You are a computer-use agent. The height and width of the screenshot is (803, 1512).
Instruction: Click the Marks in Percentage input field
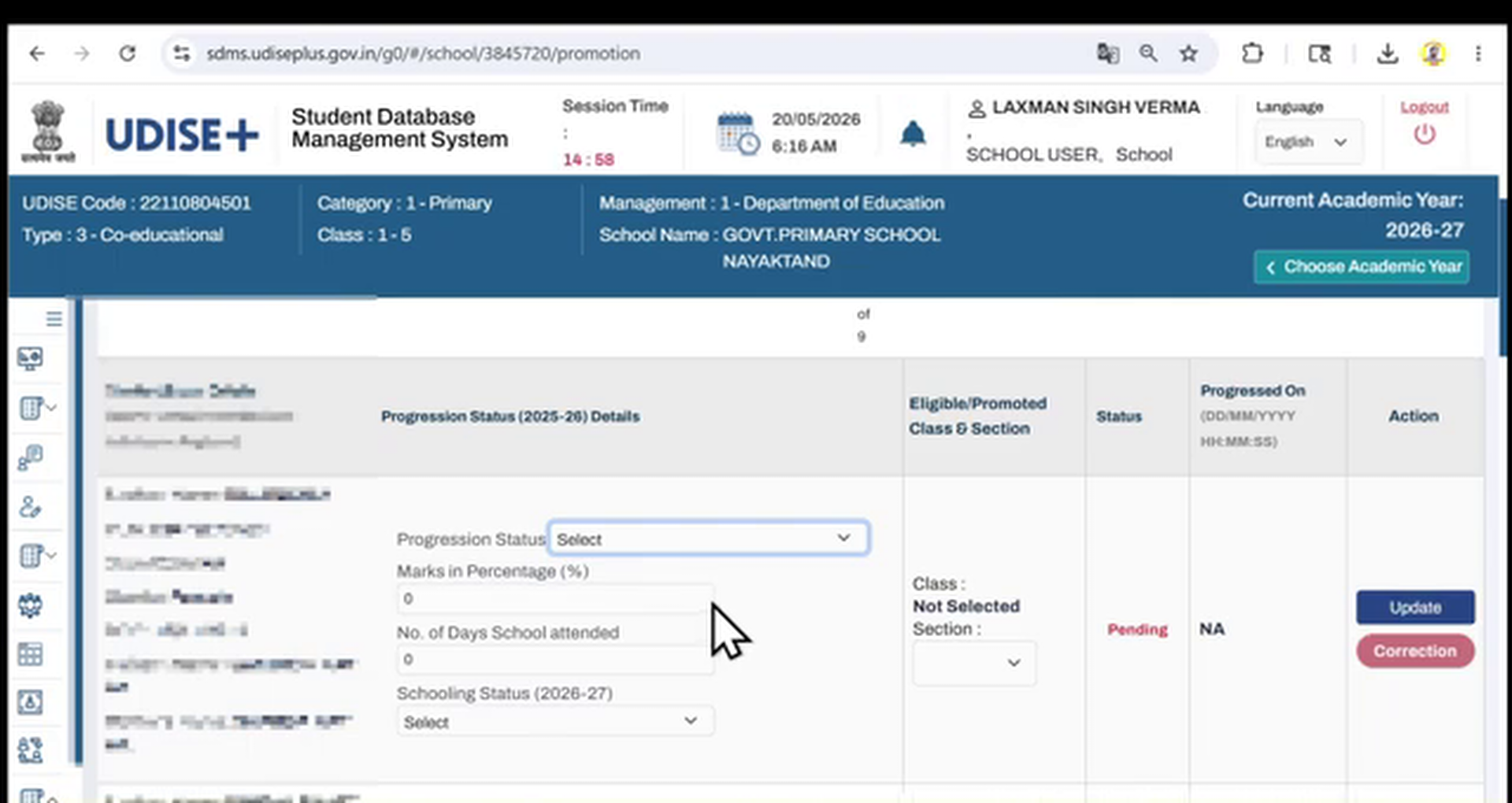[x=555, y=598]
